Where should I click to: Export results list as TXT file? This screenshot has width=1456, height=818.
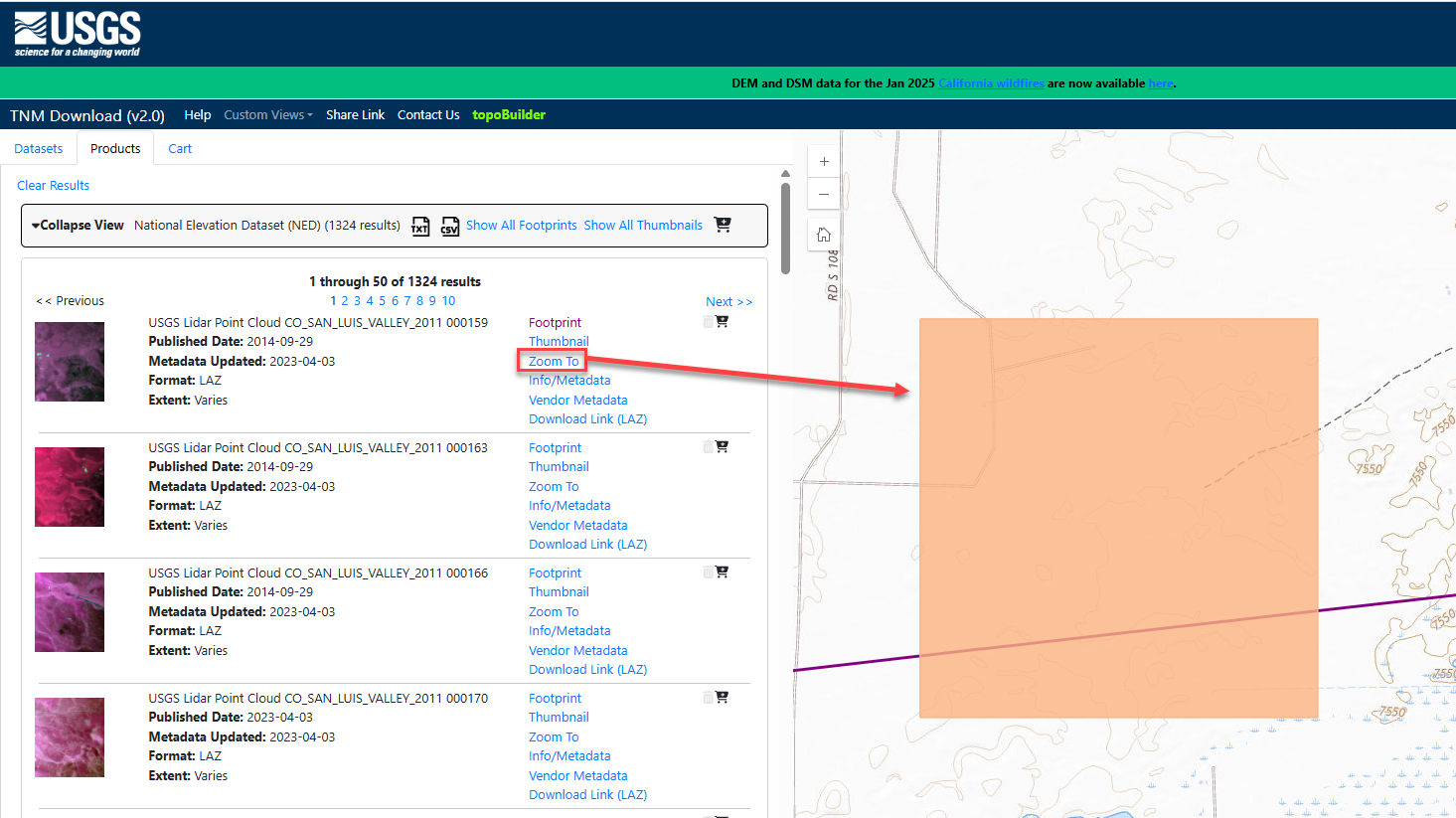click(x=420, y=227)
